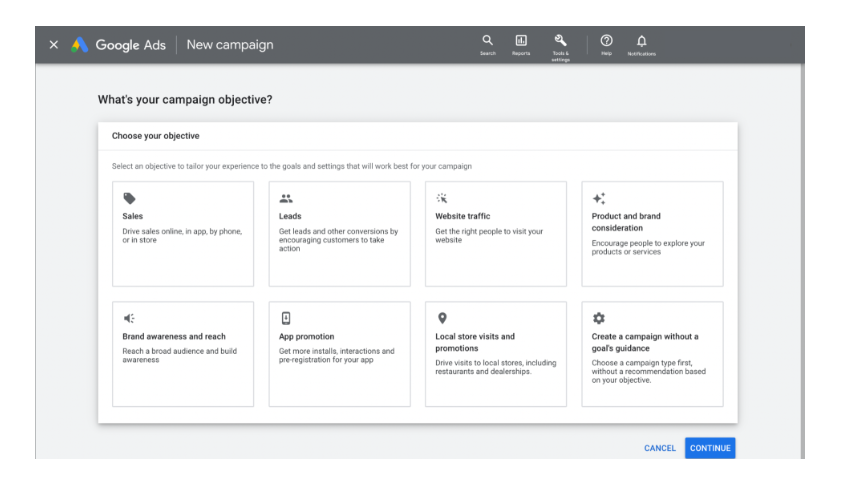Select the Sales objective title
This screenshot has height=501, width=850.
pyautogui.click(x=132, y=216)
